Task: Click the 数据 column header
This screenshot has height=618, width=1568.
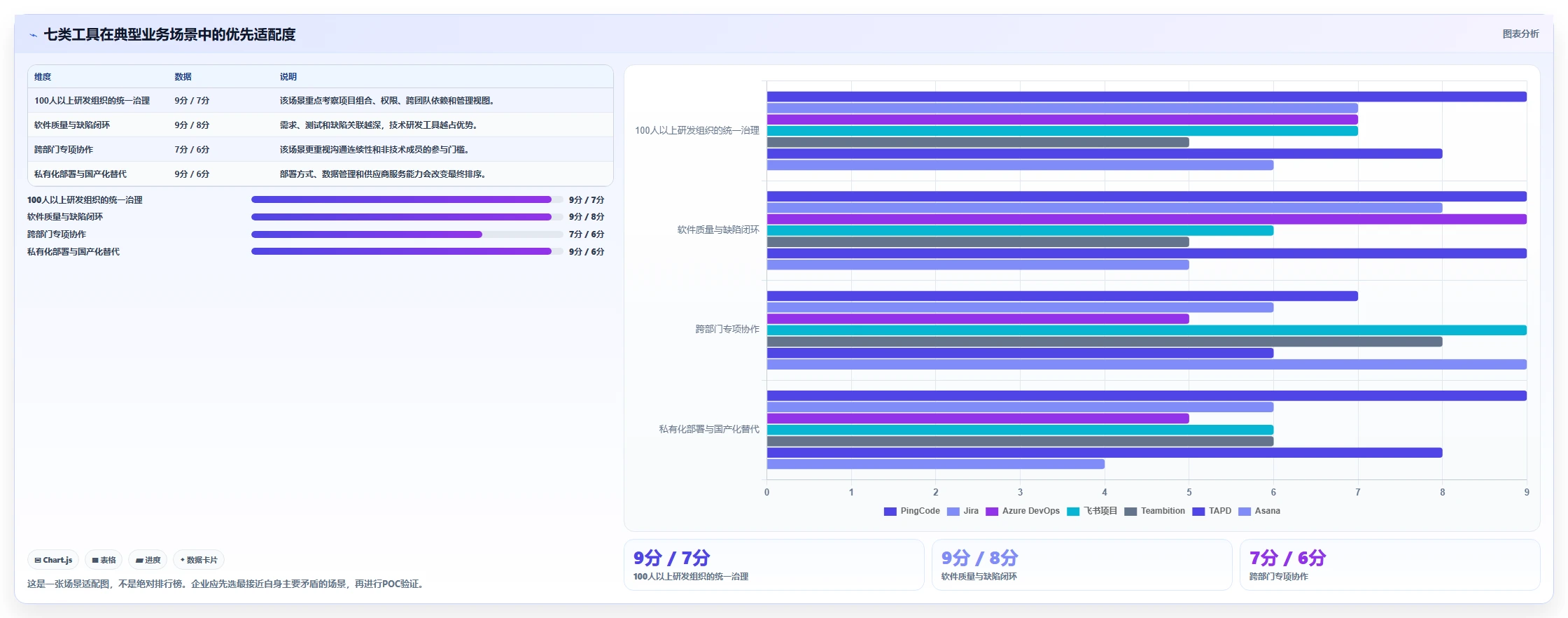Action: coord(183,77)
